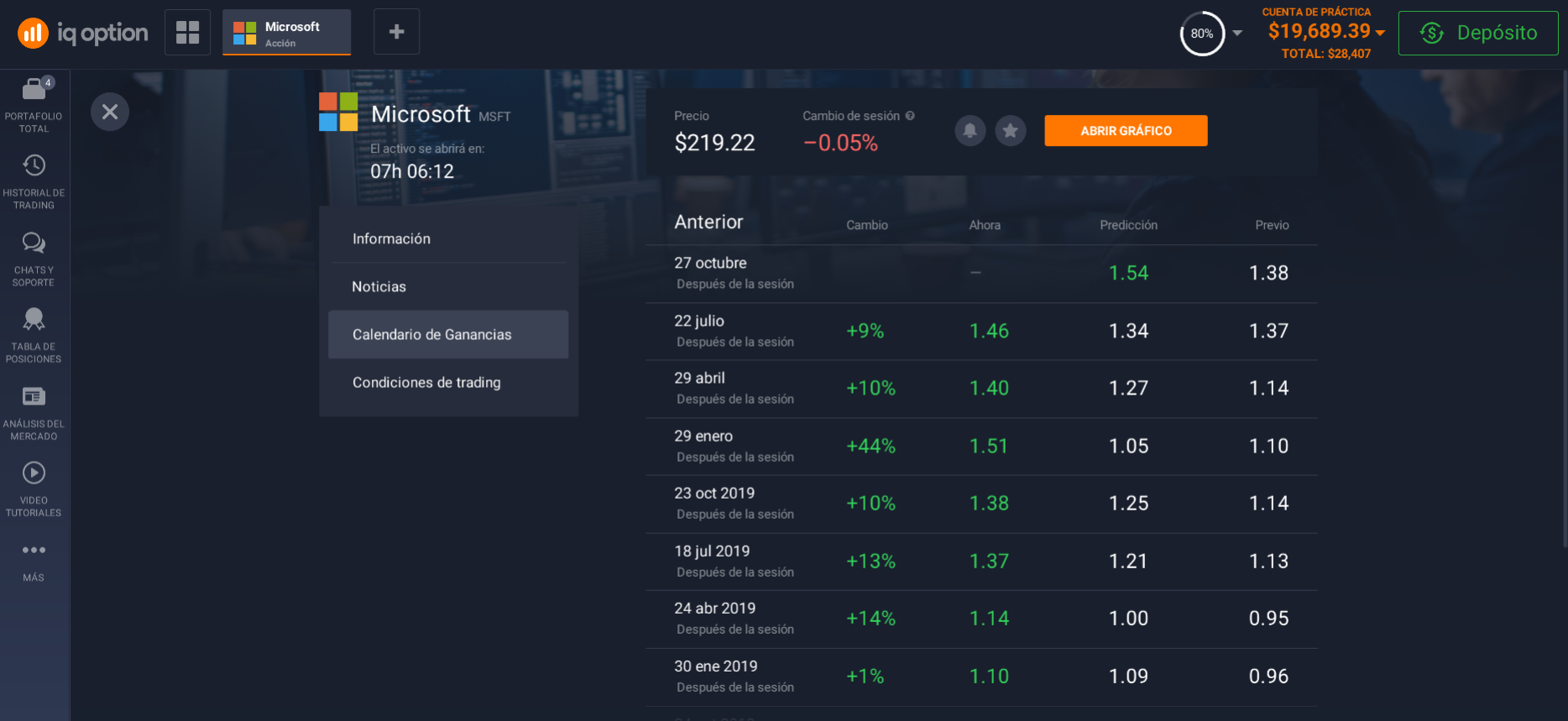Click the Predicción column header

click(x=1128, y=225)
